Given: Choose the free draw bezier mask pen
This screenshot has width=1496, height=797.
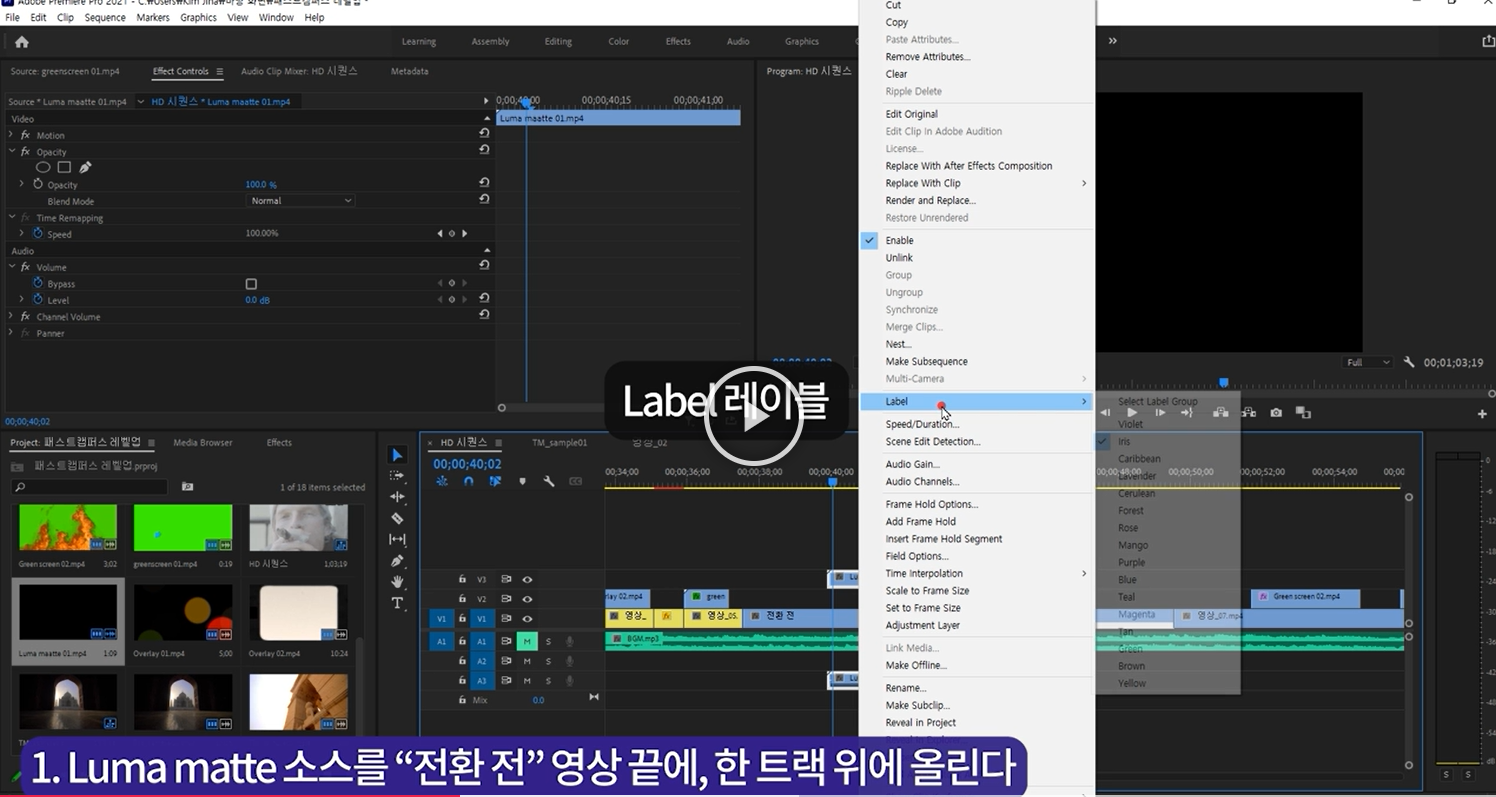Looking at the screenshot, I should (x=85, y=168).
